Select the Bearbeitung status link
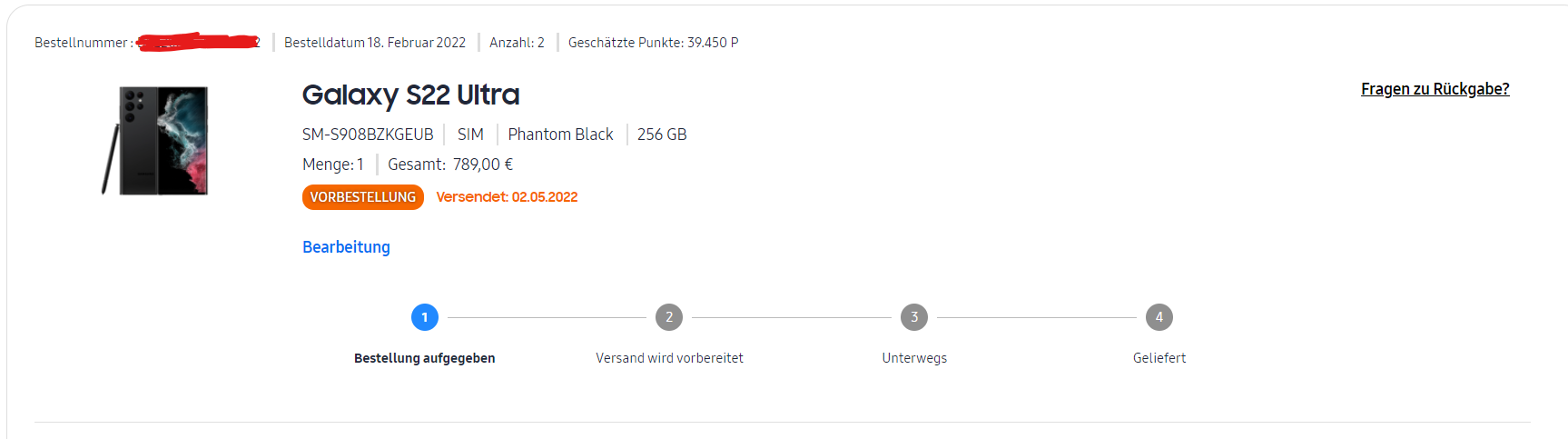Screen dimensions: 1568x439 tap(346, 247)
